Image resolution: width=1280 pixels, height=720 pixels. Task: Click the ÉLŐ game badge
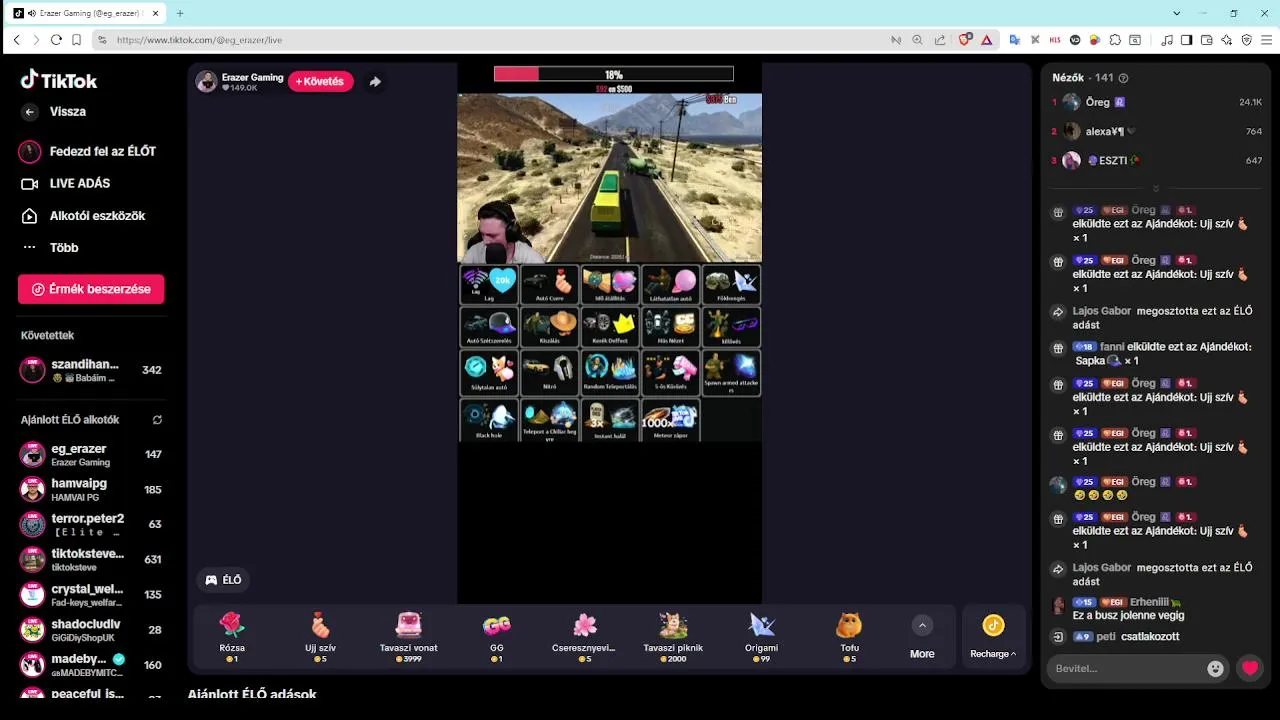pos(224,580)
